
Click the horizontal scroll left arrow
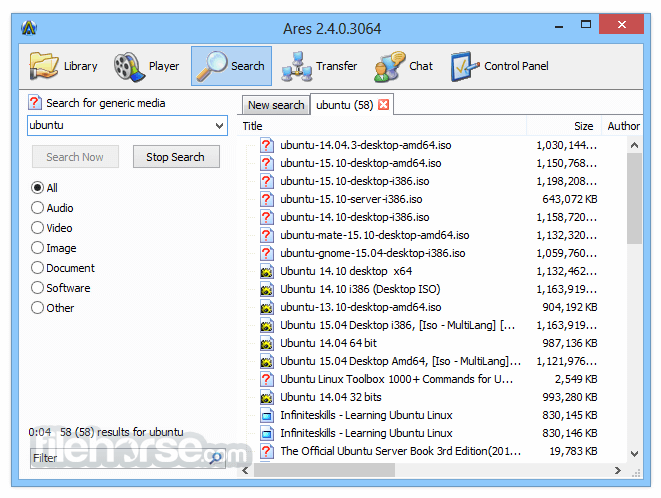(x=245, y=470)
